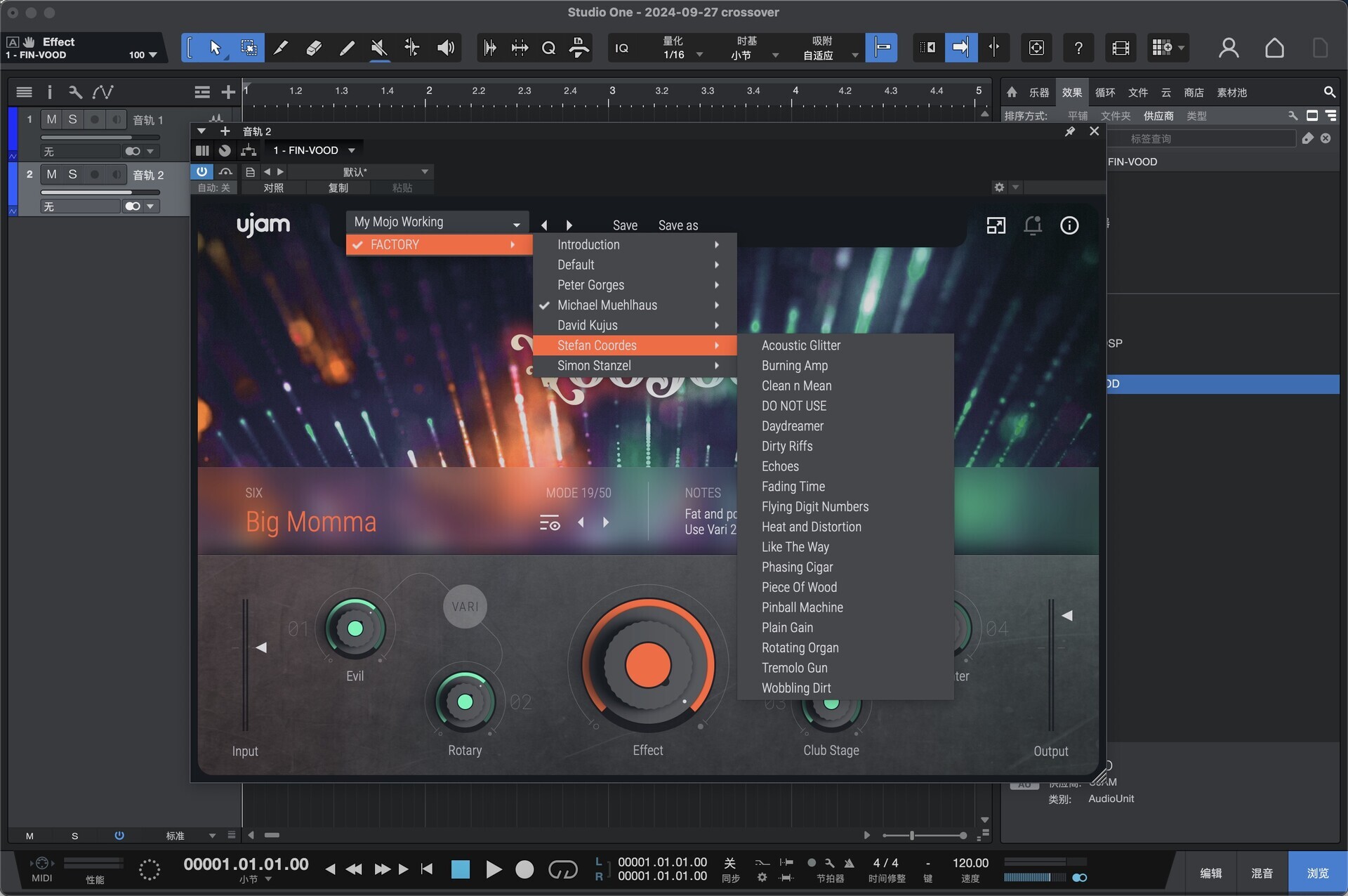Image resolution: width=1348 pixels, height=896 pixels.
Task: Go to the Start page home icon
Action: [1274, 48]
